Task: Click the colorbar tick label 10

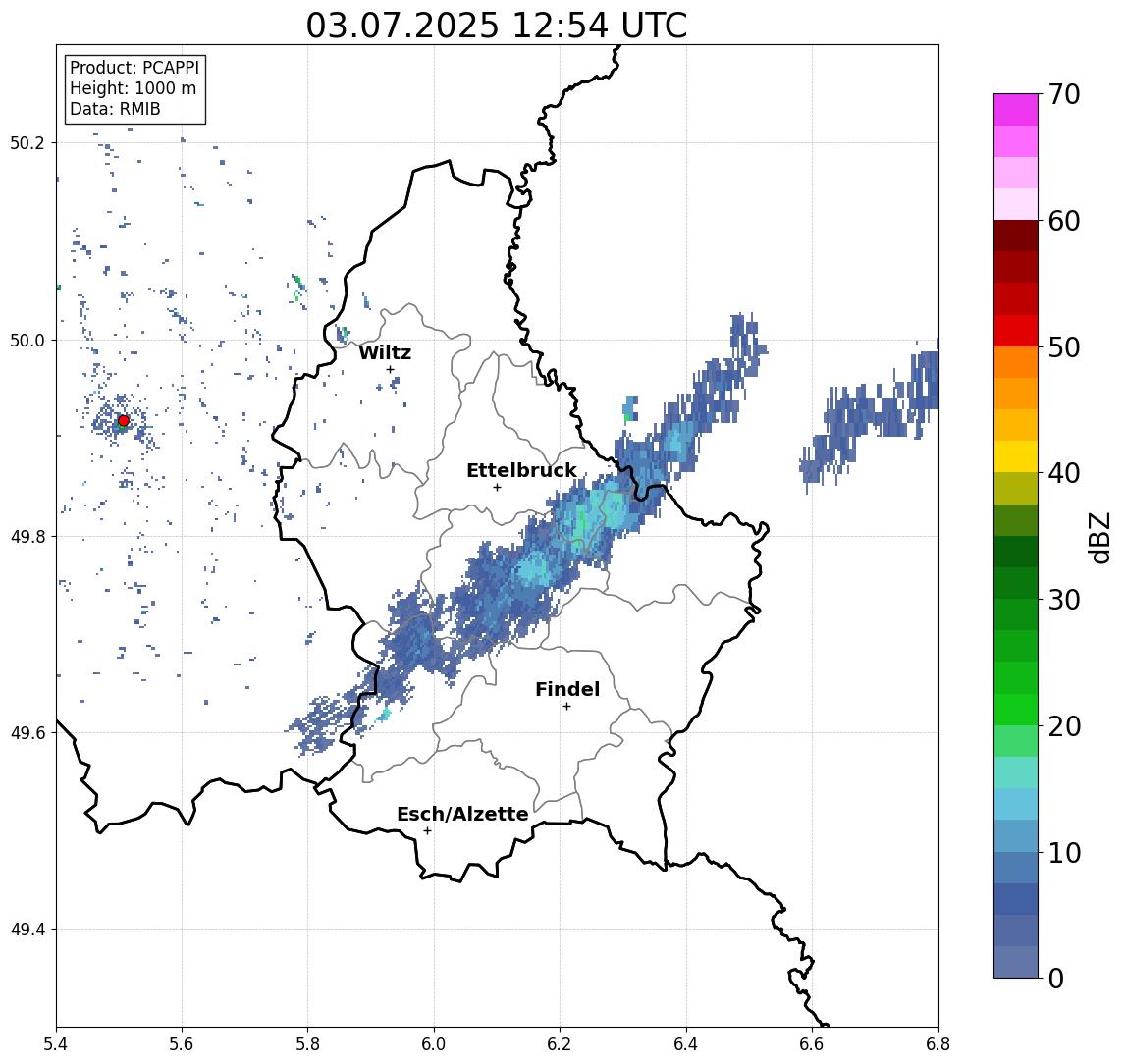Action: [1064, 852]
